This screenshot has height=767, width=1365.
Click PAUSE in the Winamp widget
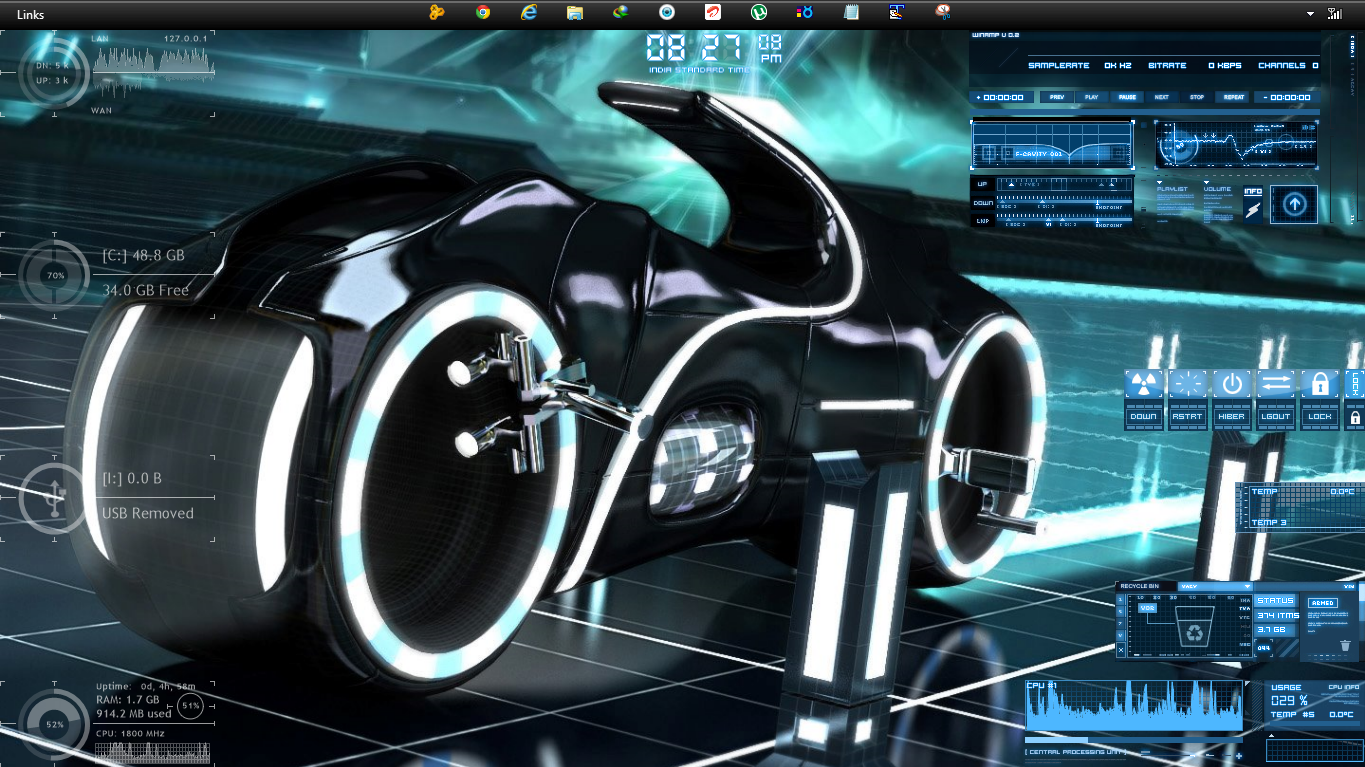coord(1126,97)
